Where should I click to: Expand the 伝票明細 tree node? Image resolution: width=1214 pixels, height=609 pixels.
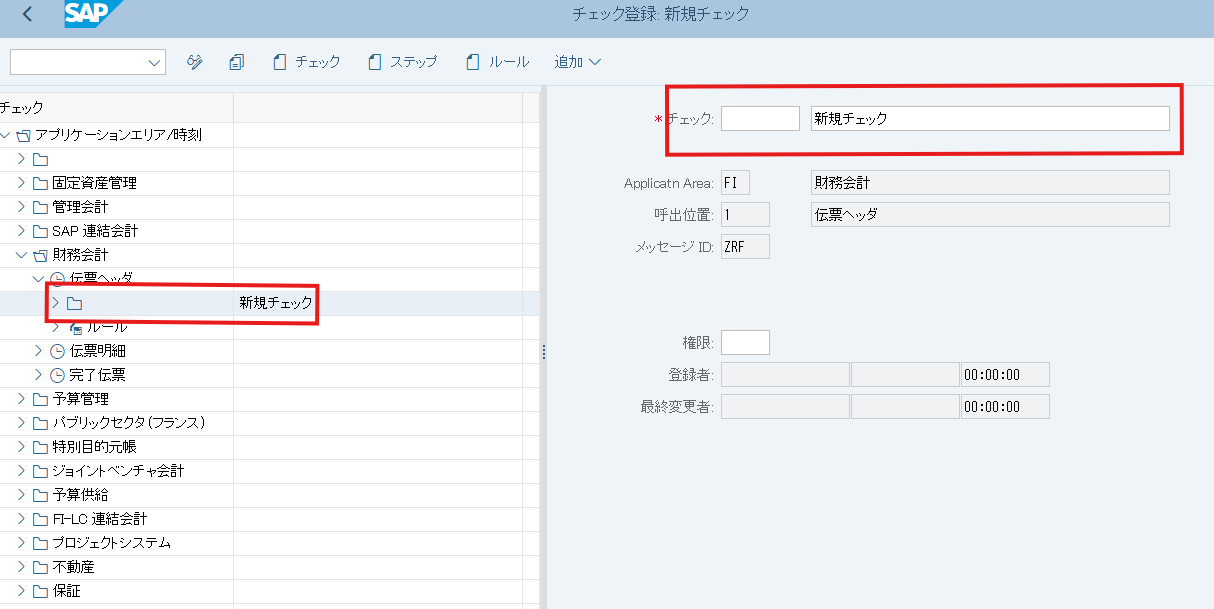pyautogui.click(x=39, y=351)
